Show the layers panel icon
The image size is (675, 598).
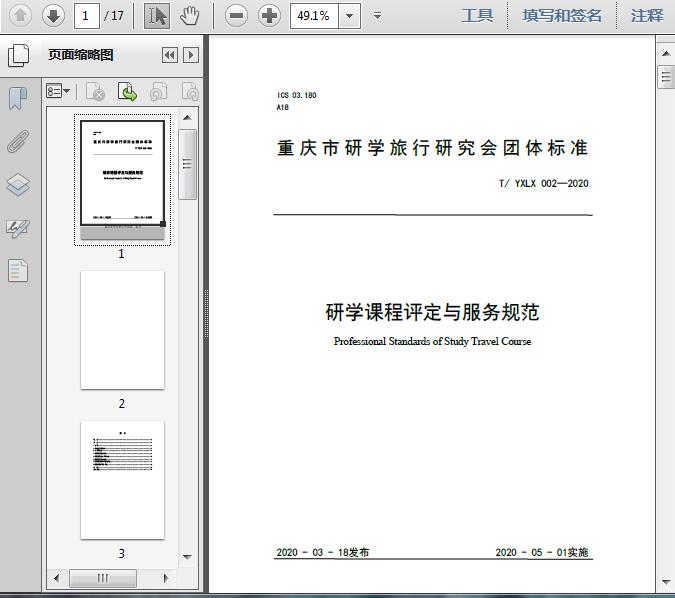[x=18, y=185]
